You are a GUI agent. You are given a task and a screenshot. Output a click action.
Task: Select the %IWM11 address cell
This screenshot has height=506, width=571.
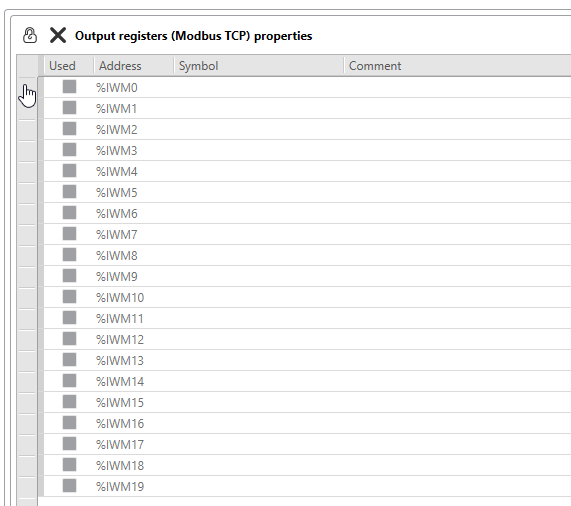point(134,318)
